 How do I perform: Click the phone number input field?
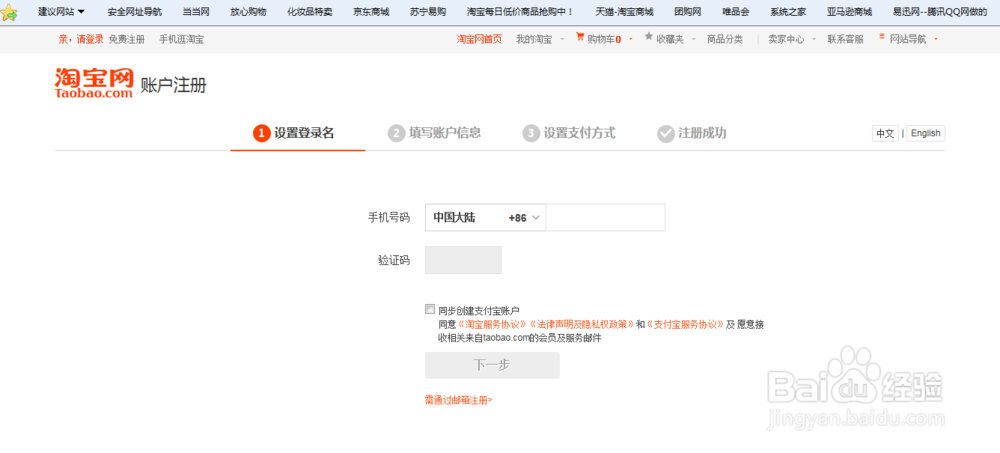[x=605, y=218]
